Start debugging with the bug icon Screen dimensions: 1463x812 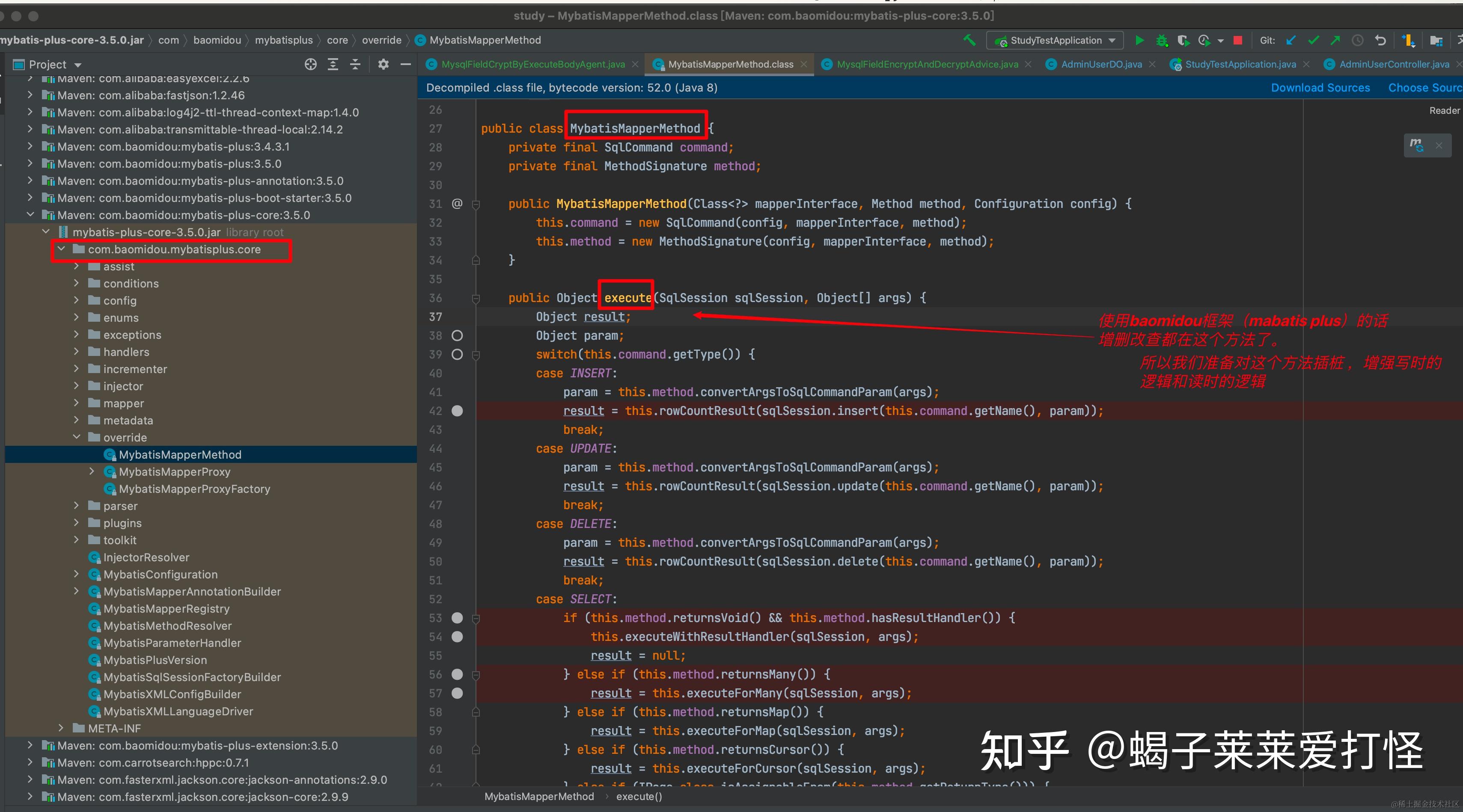(x=1162, y=40)
